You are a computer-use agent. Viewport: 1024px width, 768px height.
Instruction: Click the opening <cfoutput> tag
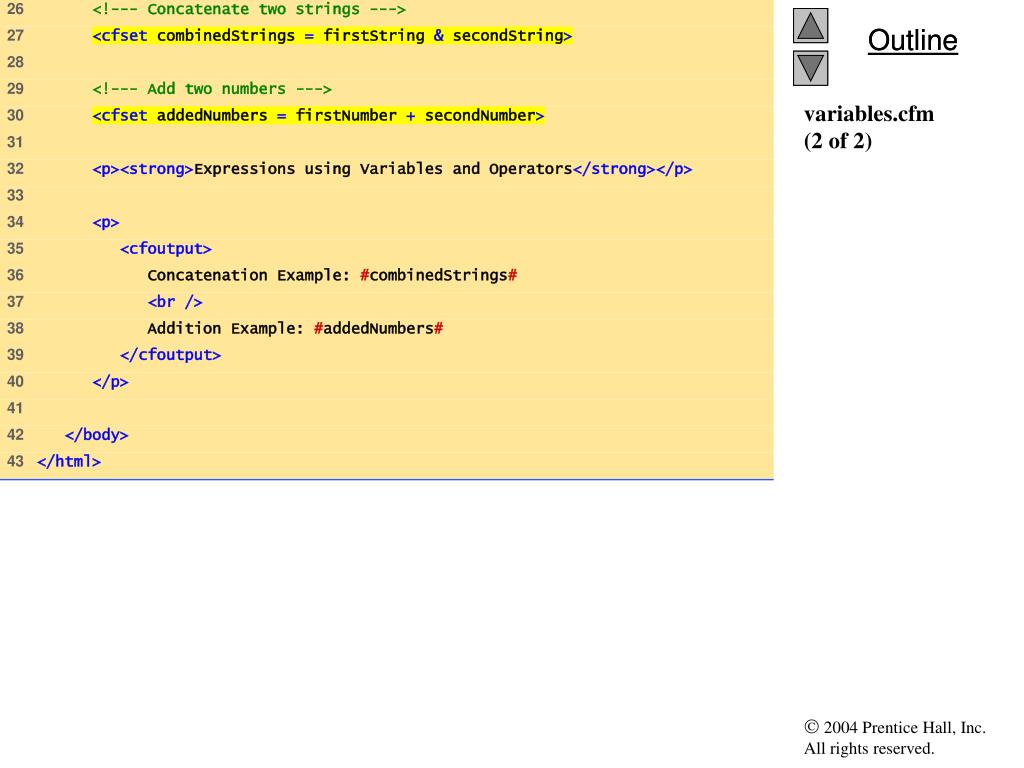pos(166,249)
